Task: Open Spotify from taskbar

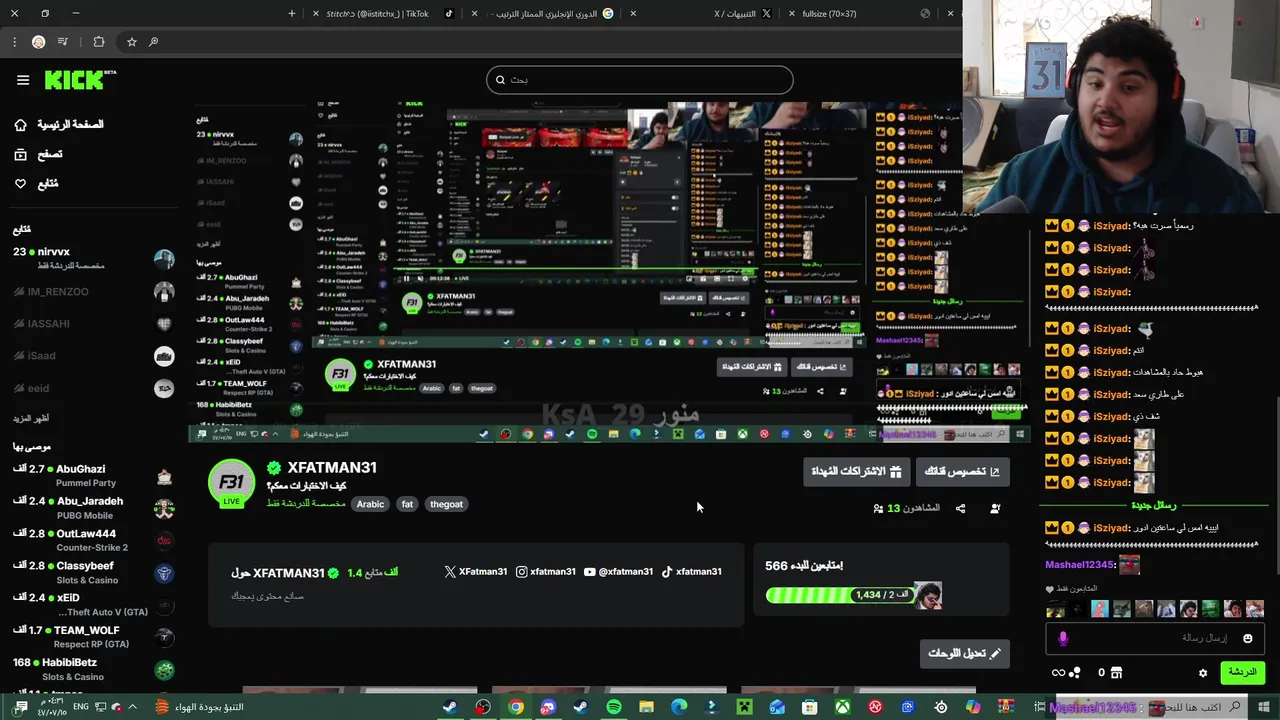Action: (x=614, y=707)
